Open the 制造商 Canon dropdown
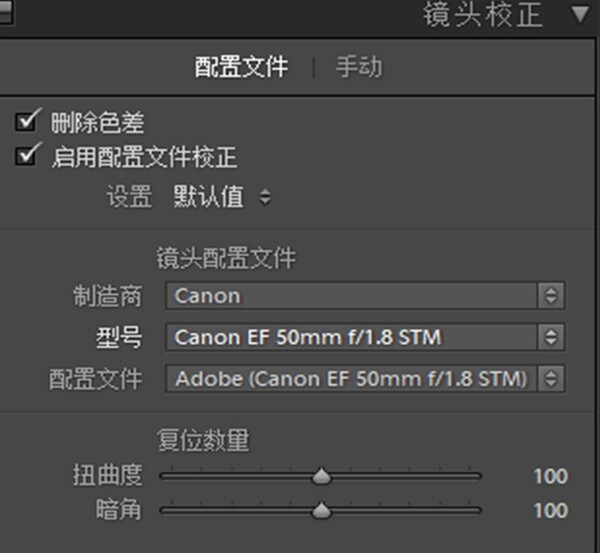The height and width of the screenshot is (553, 600). 351,295
